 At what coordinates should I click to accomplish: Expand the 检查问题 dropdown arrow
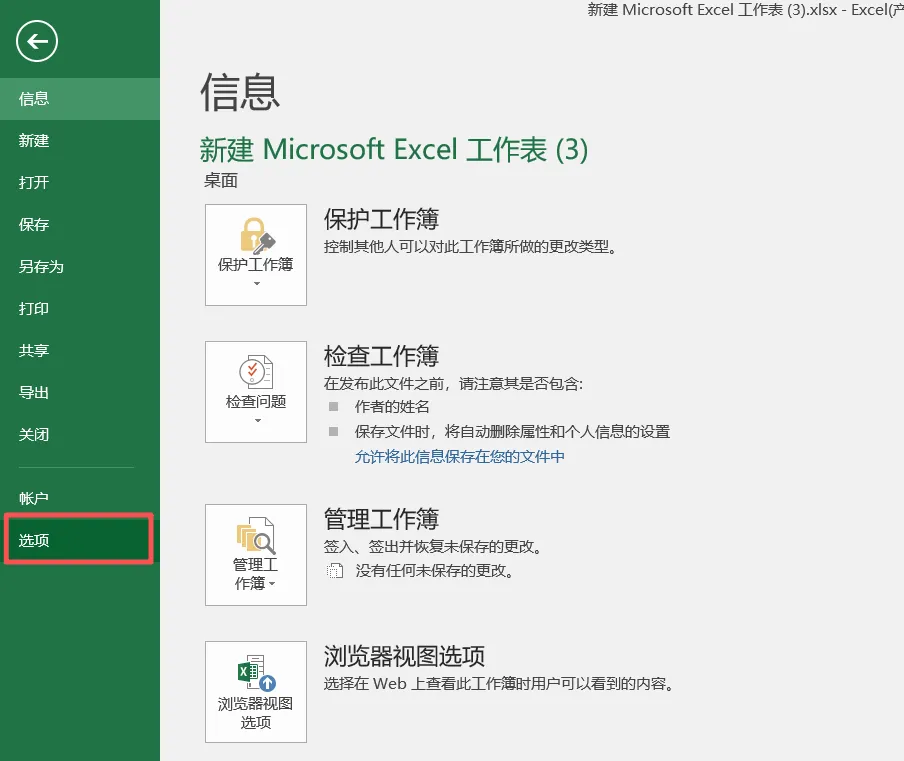[x=258, y=421]
